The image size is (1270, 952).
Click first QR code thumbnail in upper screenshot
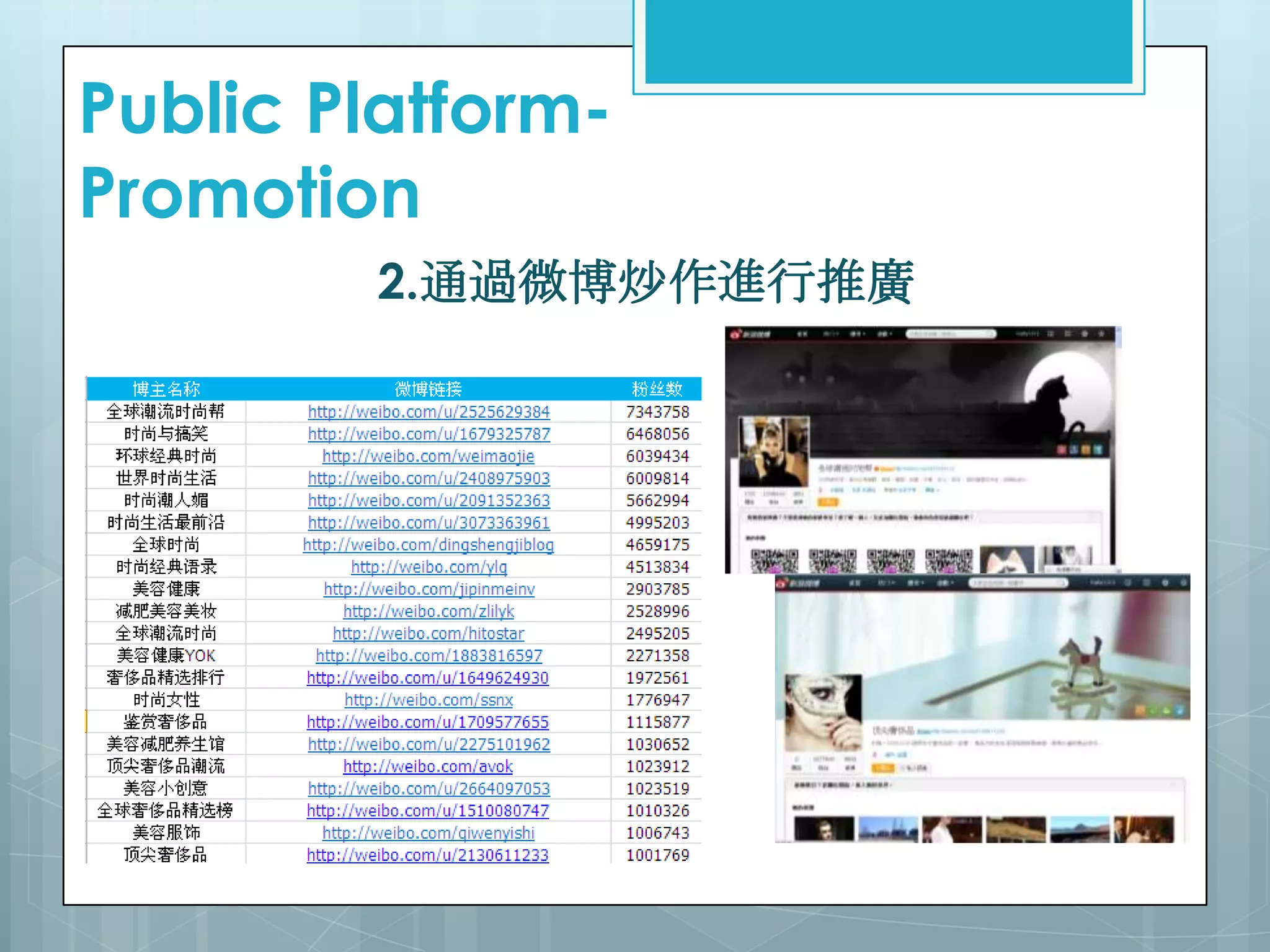tap(774, 560)
